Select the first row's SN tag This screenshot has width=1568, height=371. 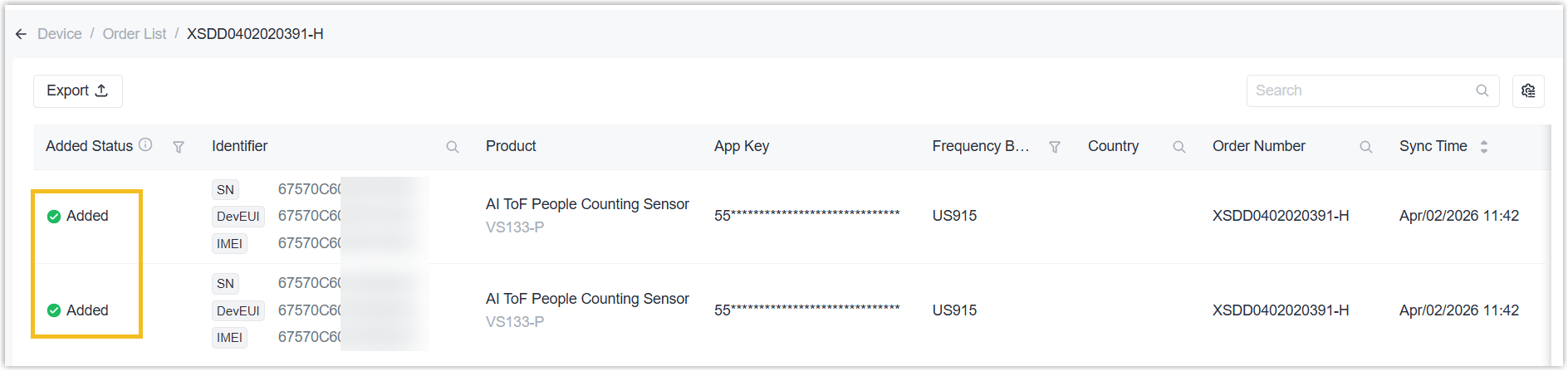225,189
